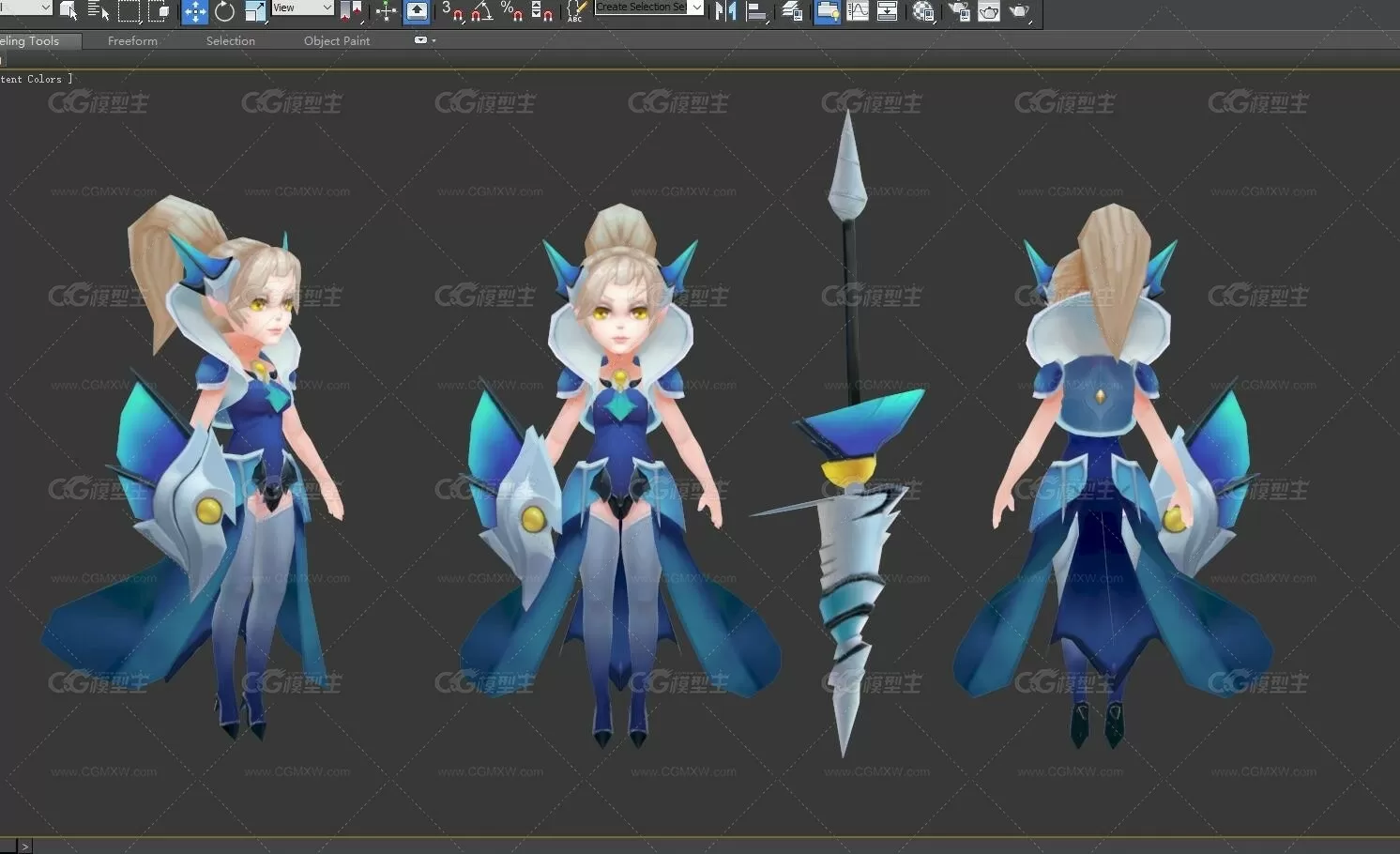This screenshot has height=854, width=1400.
Task: Expand the Create Selection Set dropdown
Action: (x=696, y=8)
